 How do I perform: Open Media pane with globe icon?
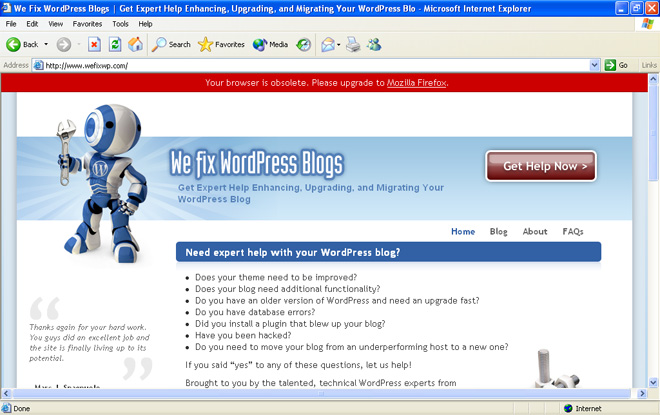click(270, 44)
